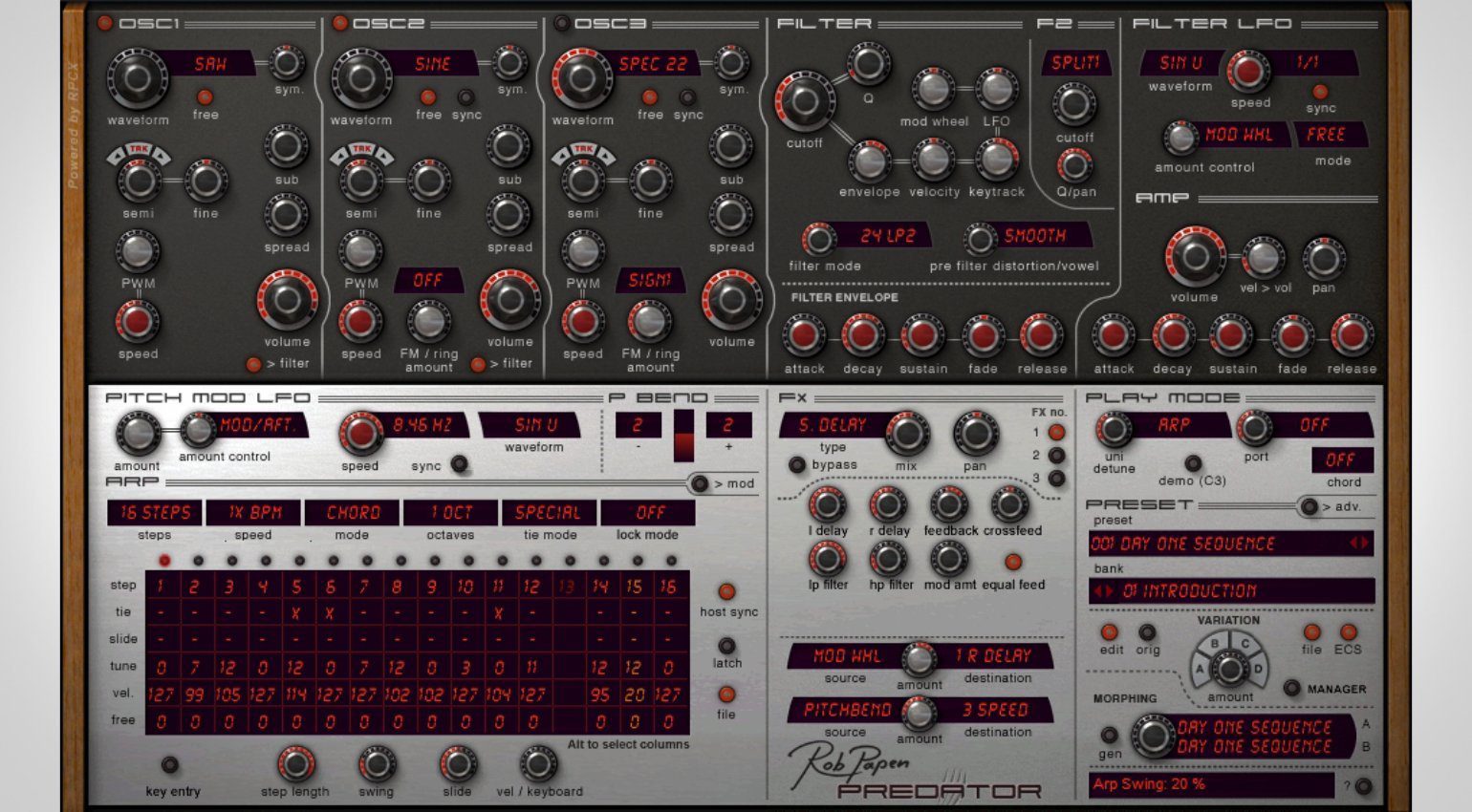Click the OSC3 spread knob

pyautogui.click(x=730, y=215)
